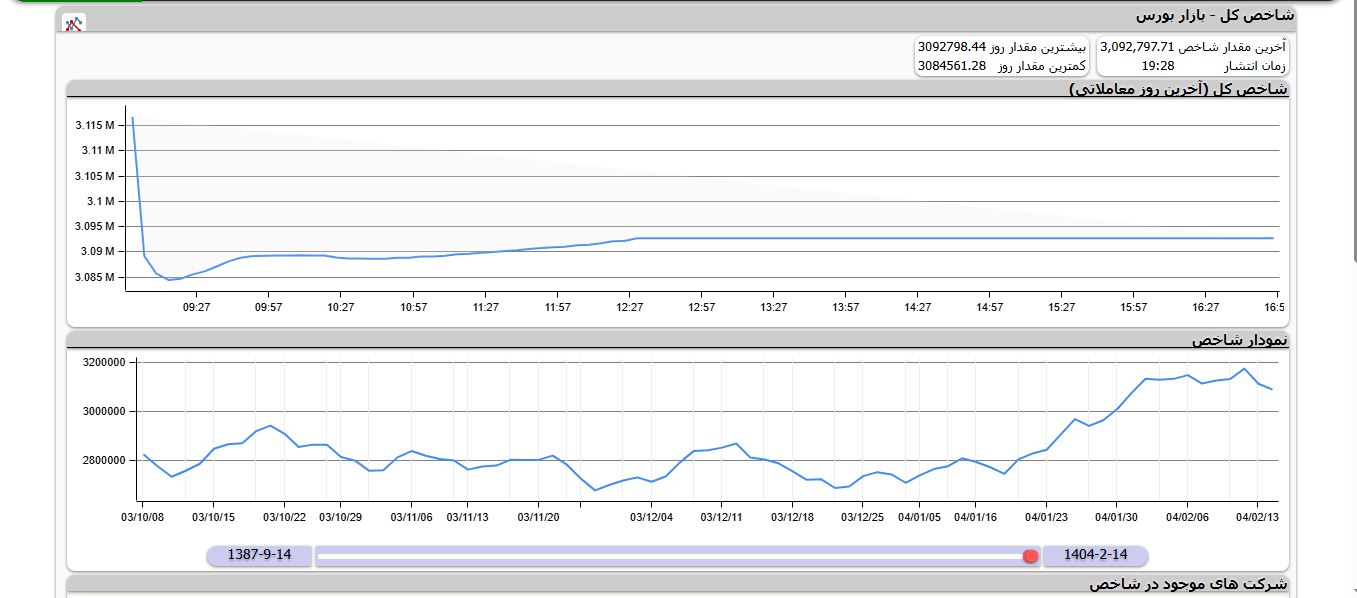Select the start date button 1387-9-14

click(x=259, y=555)
